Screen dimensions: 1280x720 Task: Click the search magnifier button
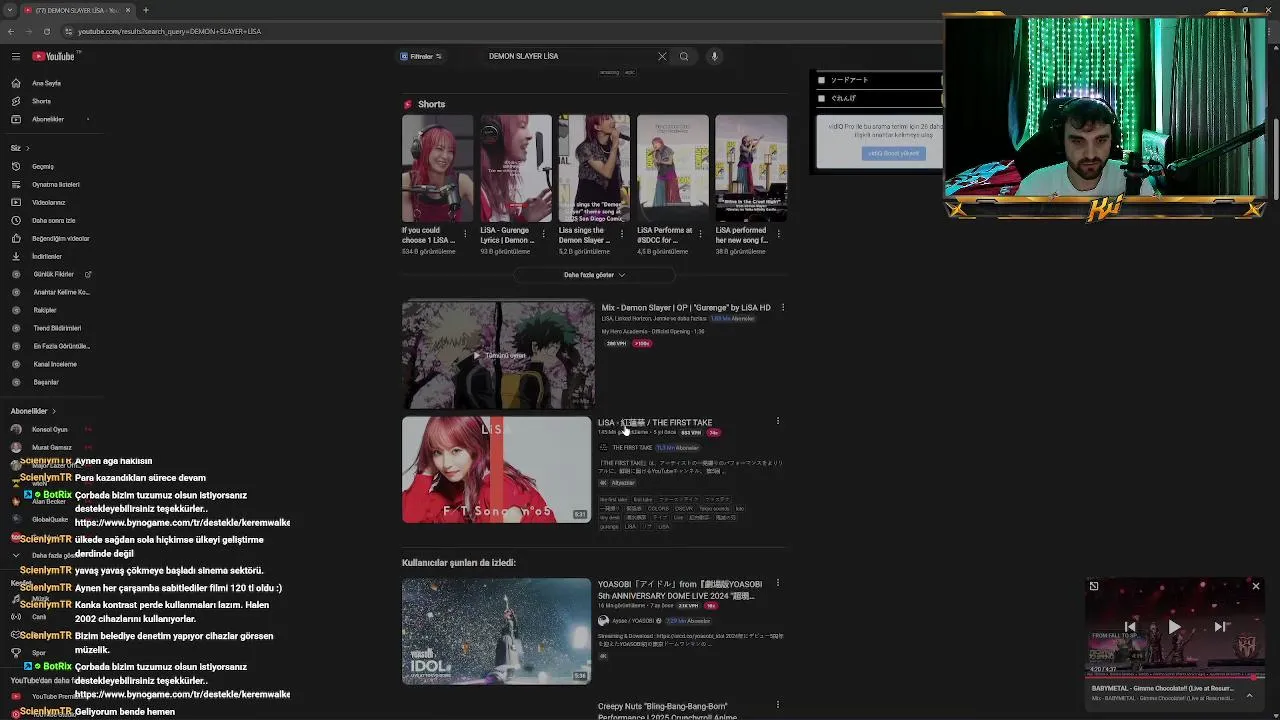coord(684,56)
